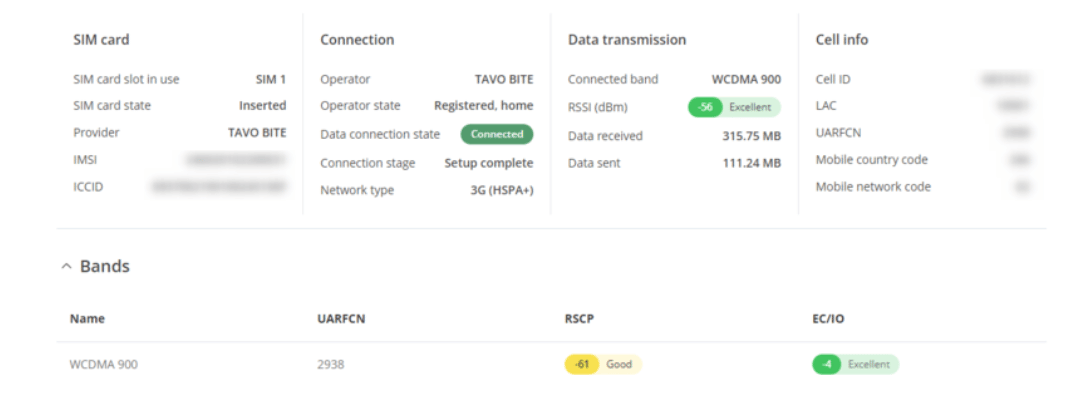Click the RSCP -61 Good badge

[603, 364]
